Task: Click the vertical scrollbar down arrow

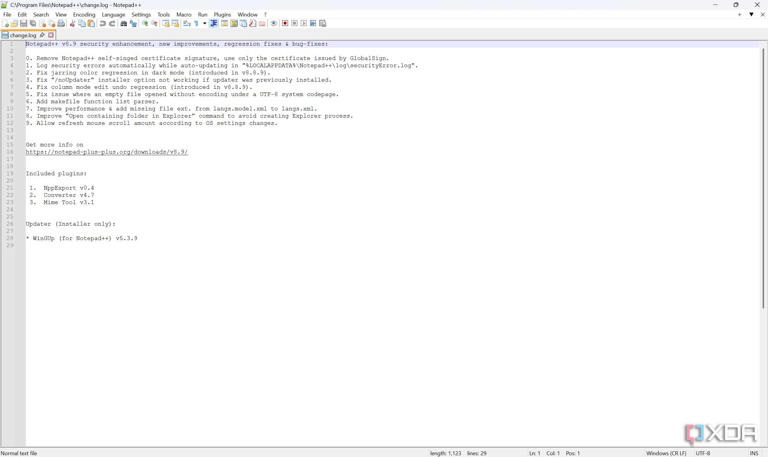Action: pos(763,441)
